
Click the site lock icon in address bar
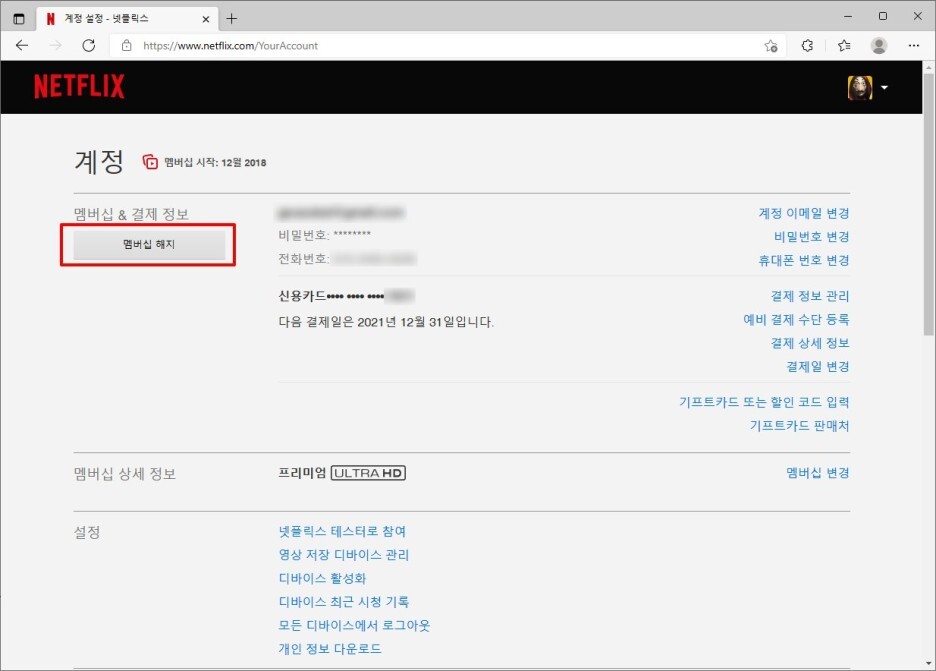click(x=127, y=45)
